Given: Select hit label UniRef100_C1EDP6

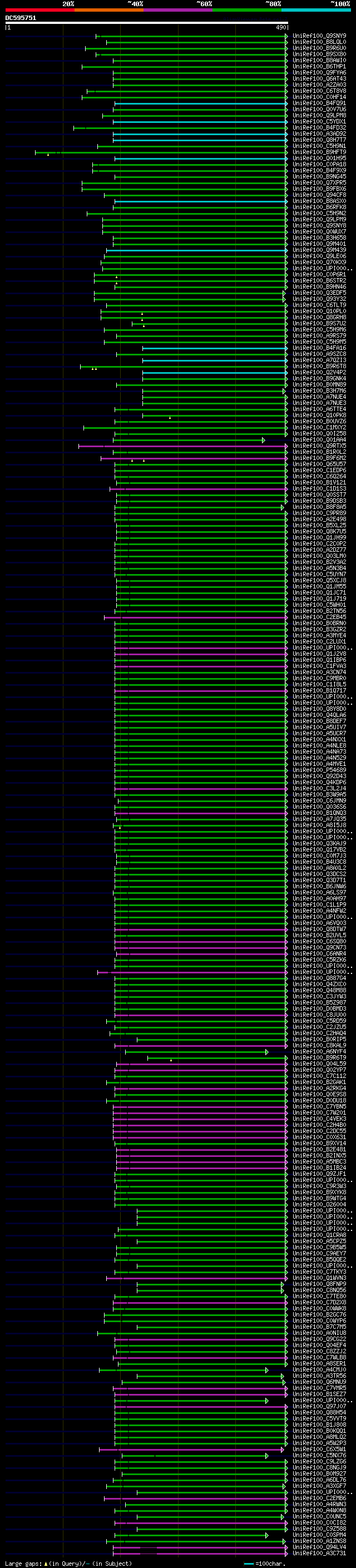Looking at the screenshot, I should [x=319, y=470].
